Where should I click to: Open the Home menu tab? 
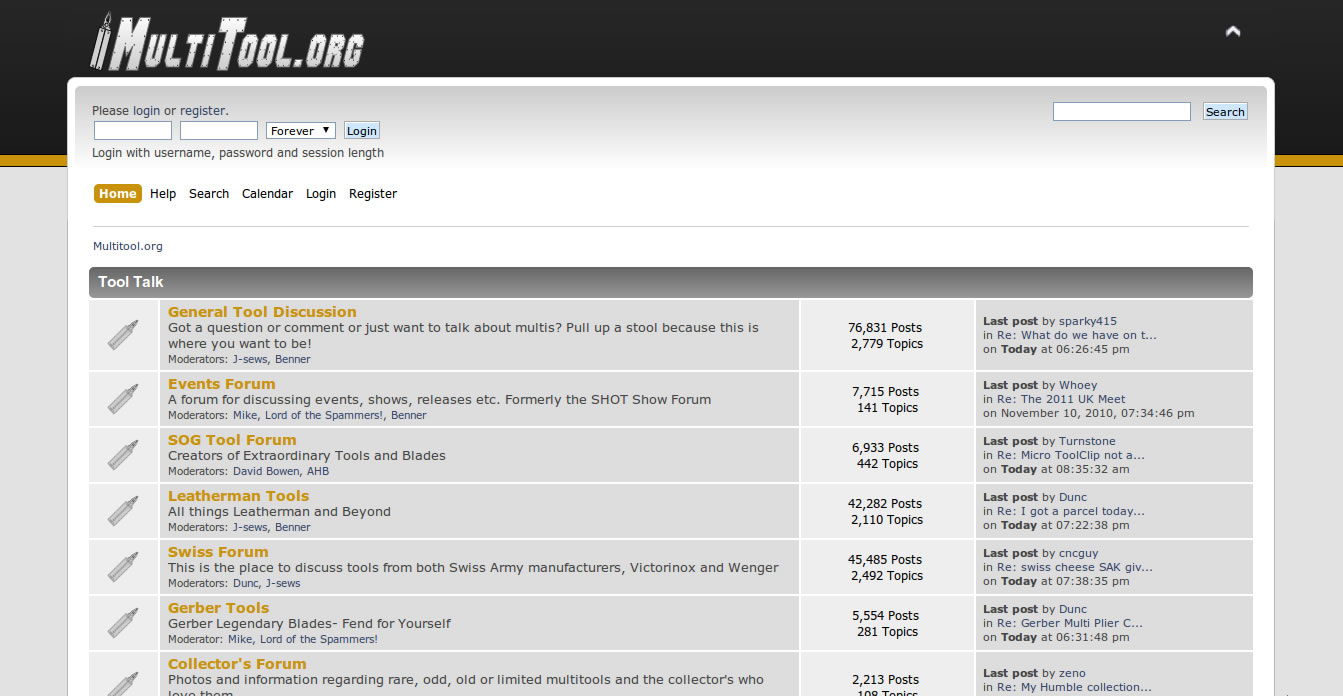(118, 194)
